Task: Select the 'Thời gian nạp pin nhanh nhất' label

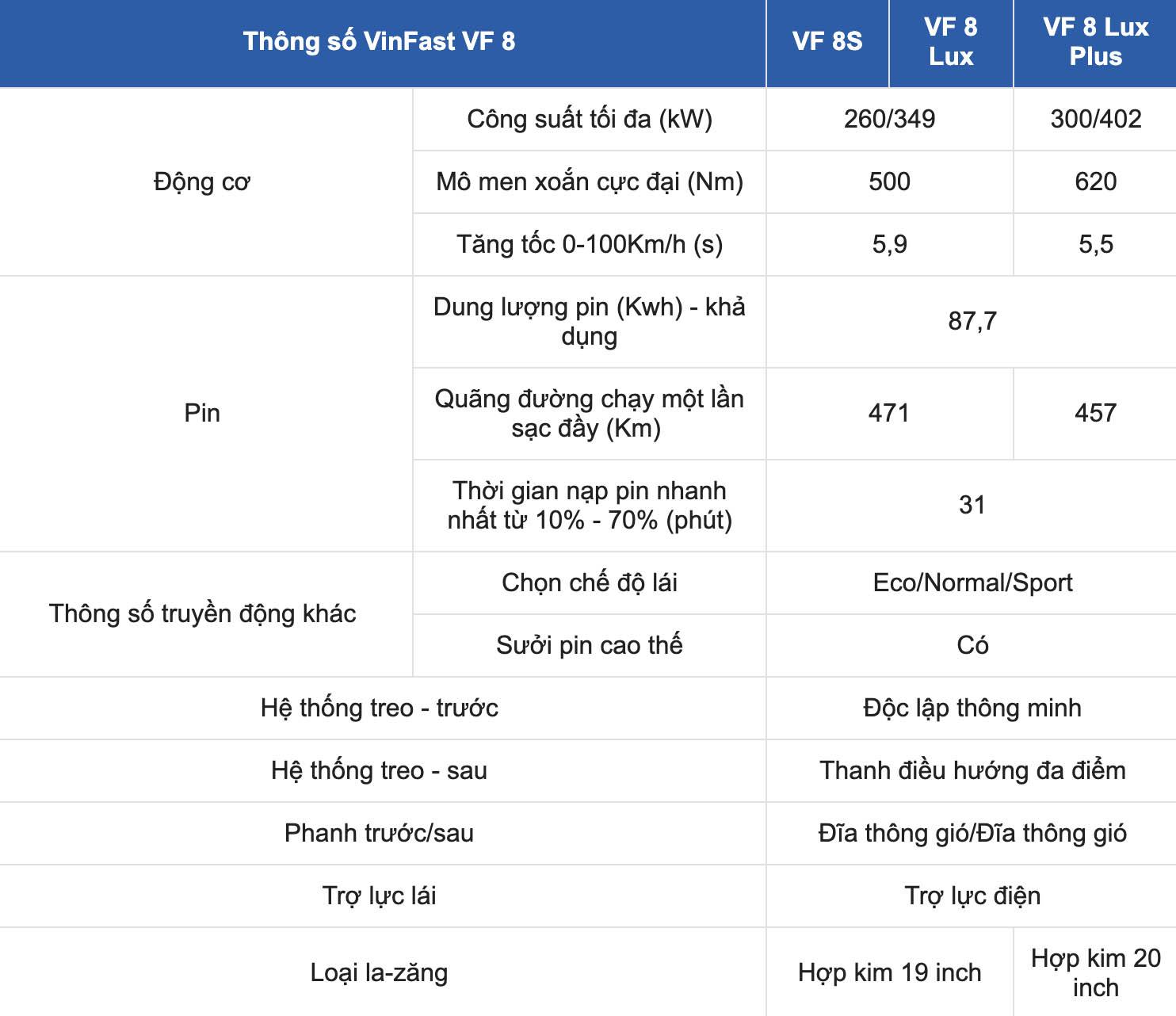Action: pyautogui.click(x=589, y=506)
